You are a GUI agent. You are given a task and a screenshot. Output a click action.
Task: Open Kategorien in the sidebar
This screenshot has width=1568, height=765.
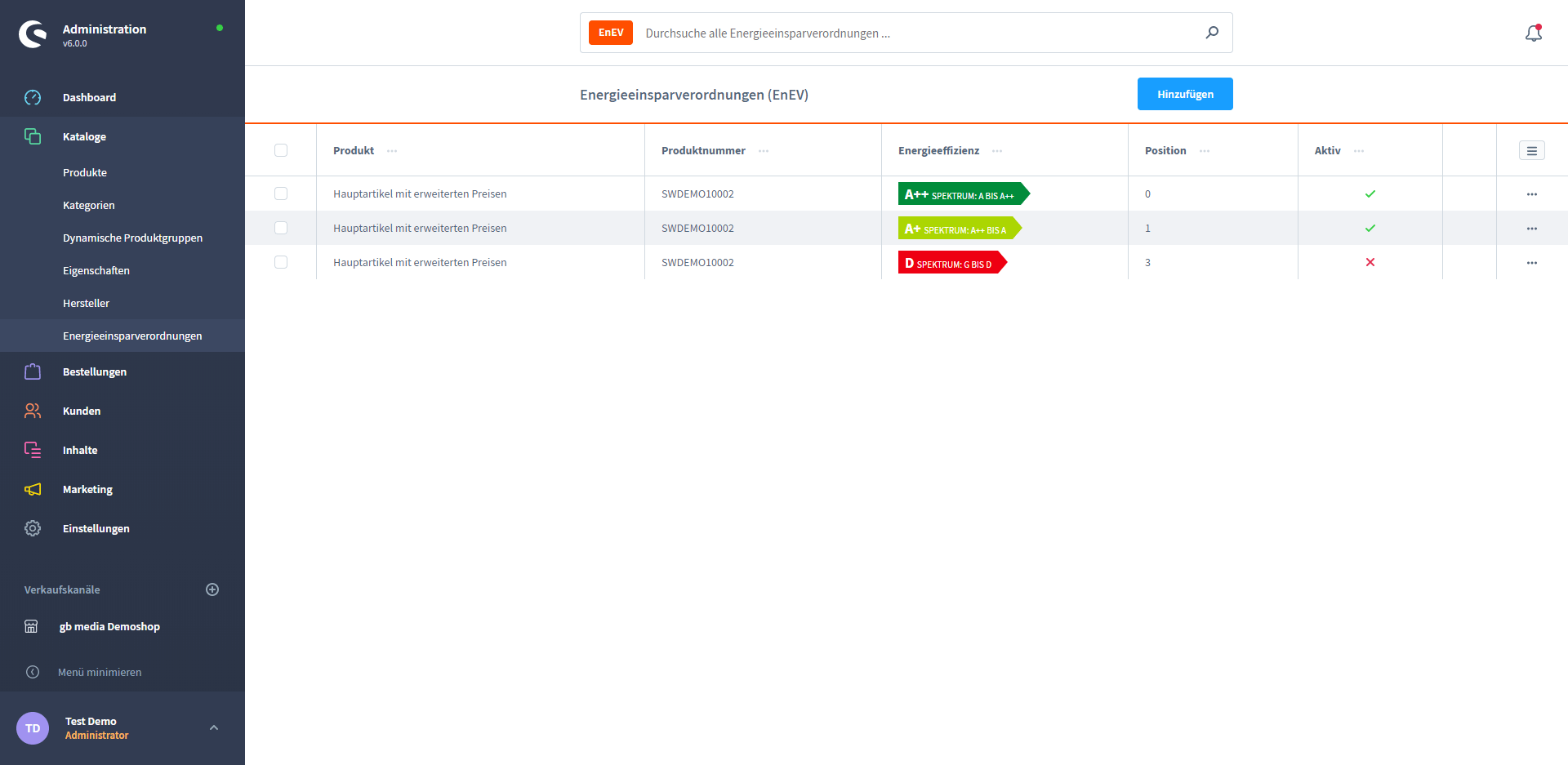pyautogui.click(x=89, y=205)
